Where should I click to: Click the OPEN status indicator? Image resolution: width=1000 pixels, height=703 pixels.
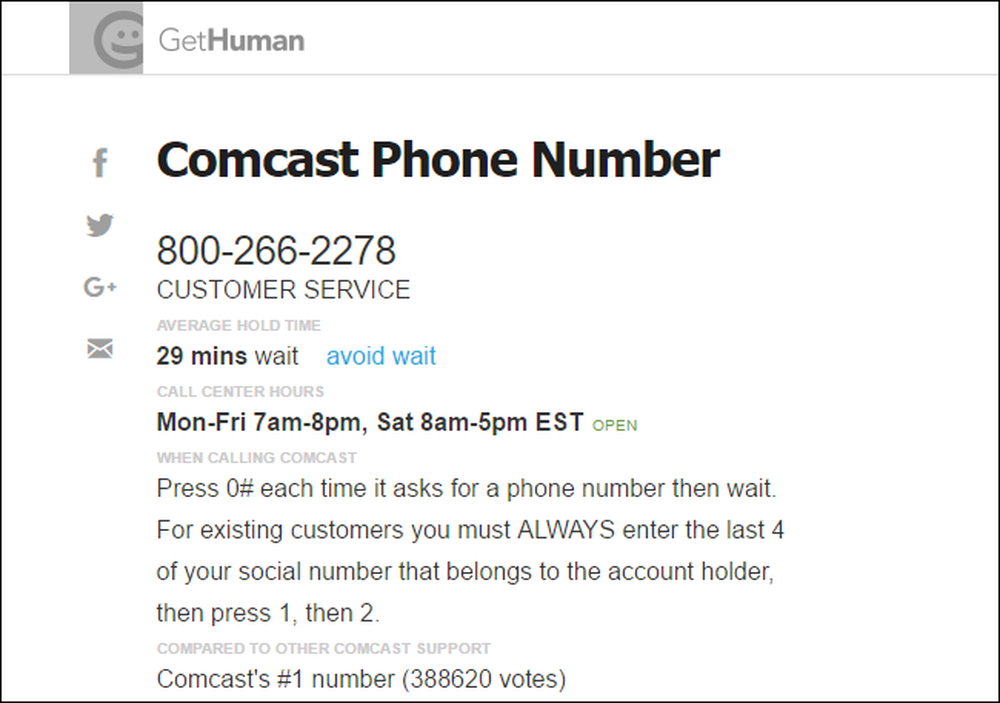(x=615, y=426)
